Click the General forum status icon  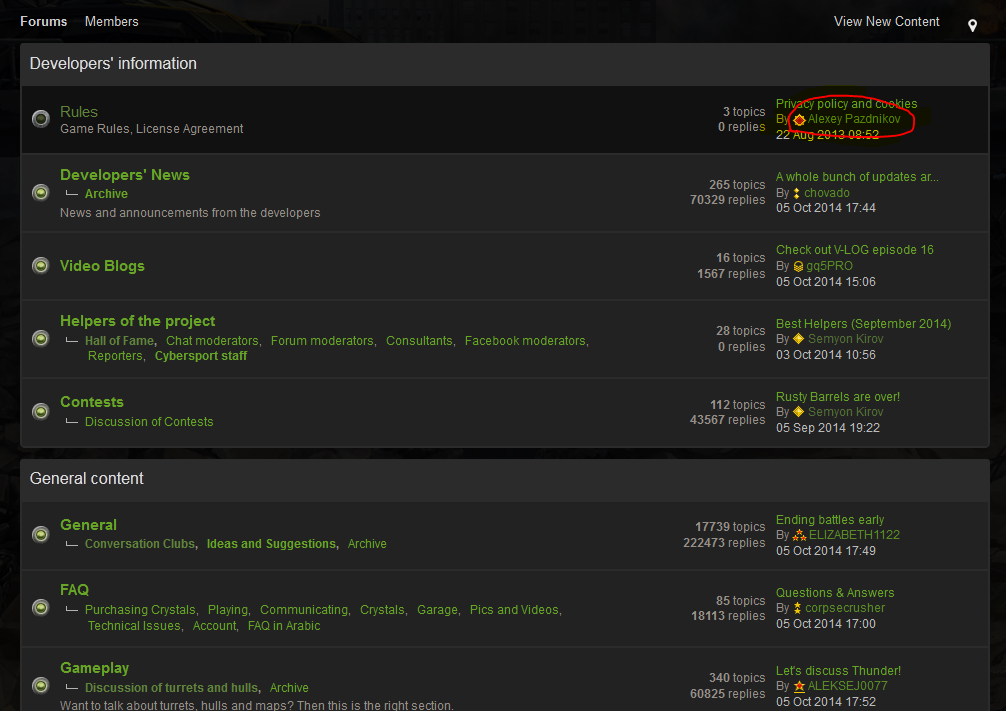(41, 534)
